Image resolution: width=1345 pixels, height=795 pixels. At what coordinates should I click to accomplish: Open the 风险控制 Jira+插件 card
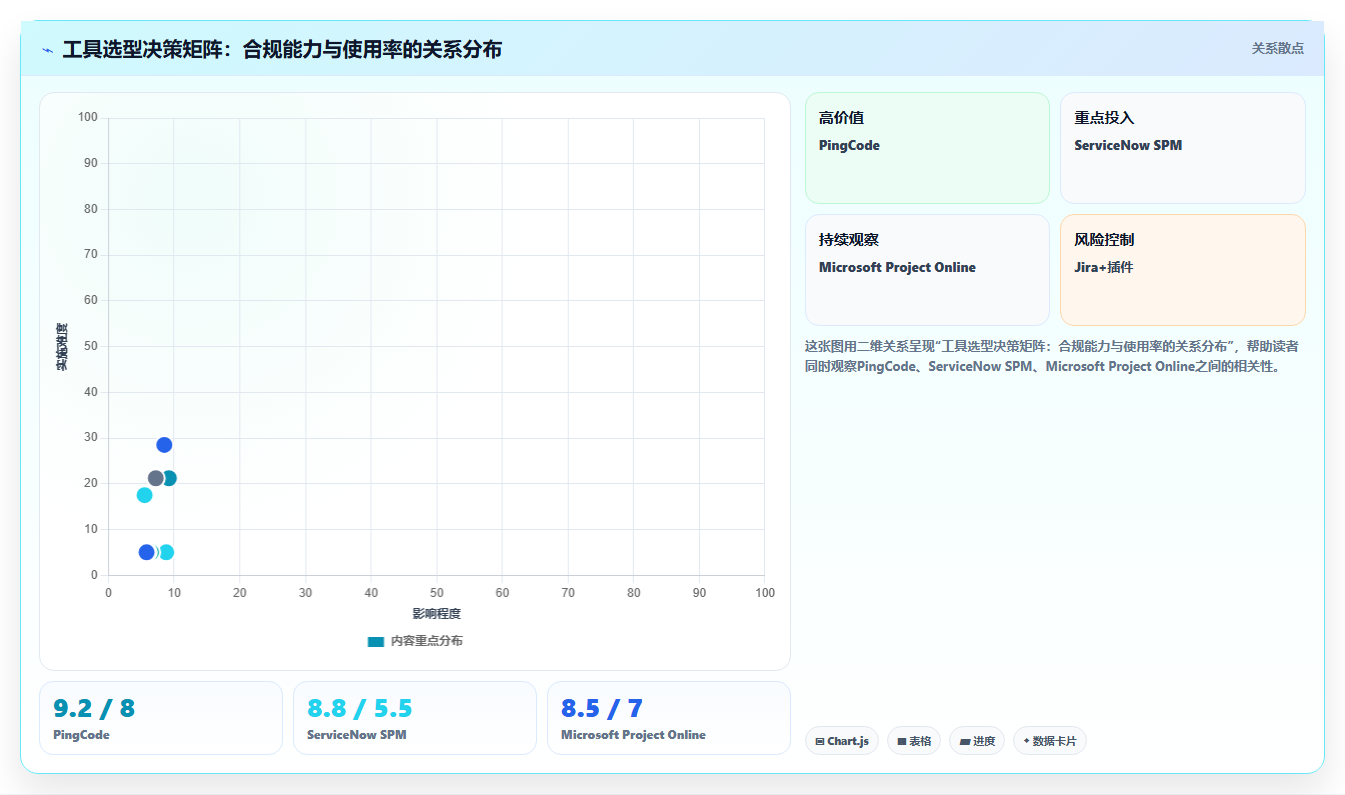1183,270
